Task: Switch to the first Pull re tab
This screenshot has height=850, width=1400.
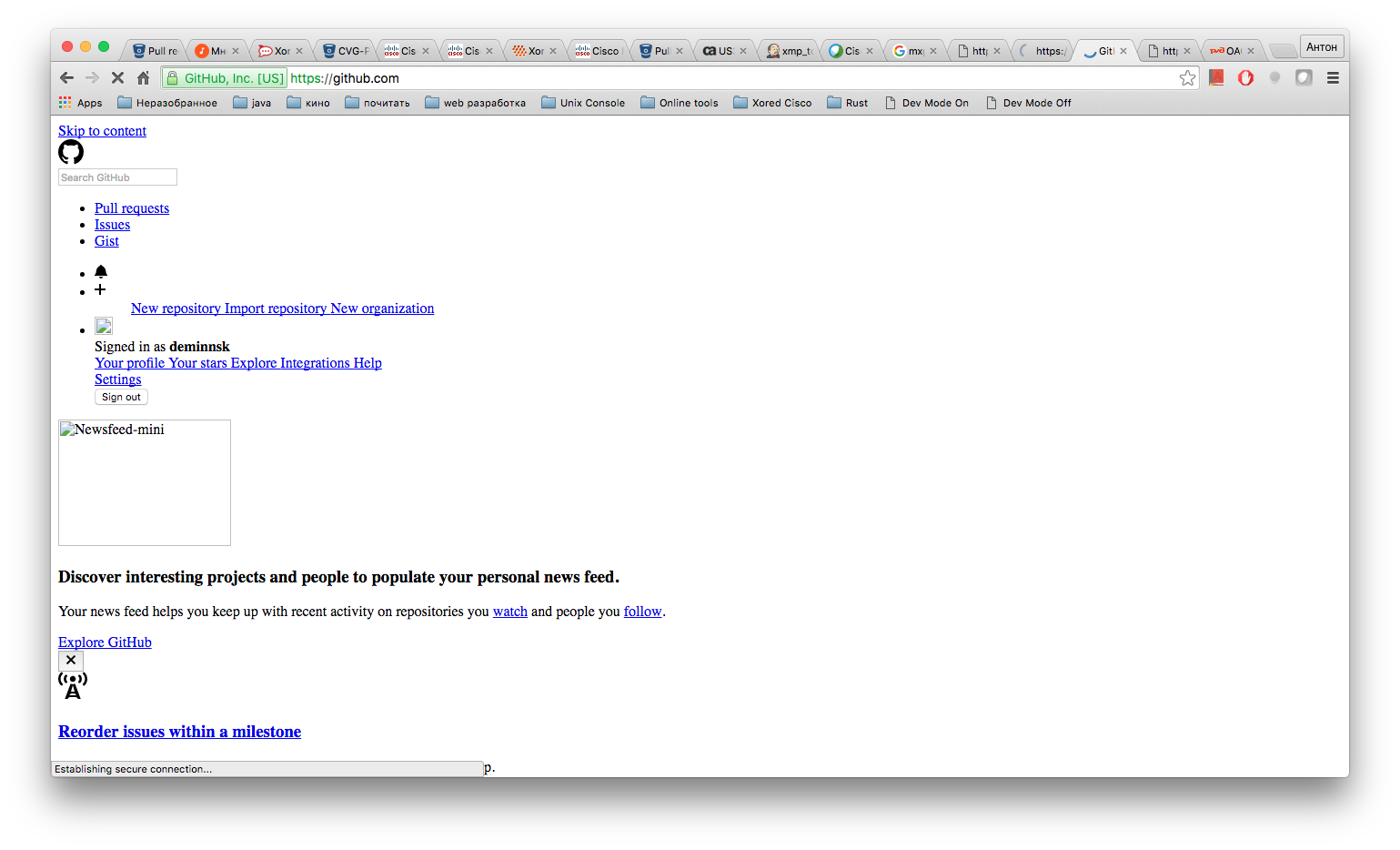Action: [155, 51]
